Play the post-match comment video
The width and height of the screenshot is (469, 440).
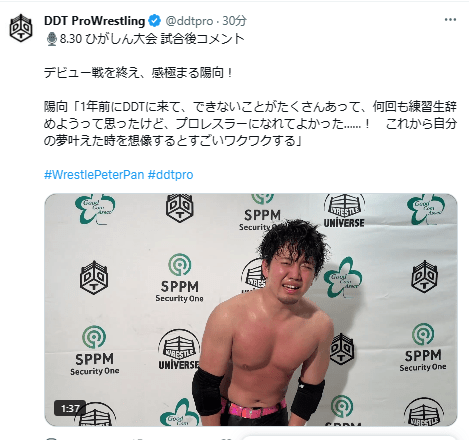tap(251, 309)
